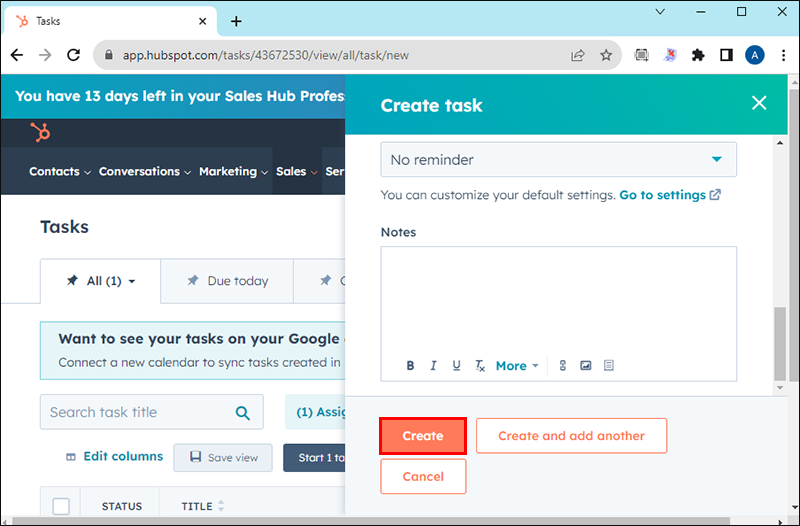
Task: Click the Save view button
Action: [x=223, y=458]
